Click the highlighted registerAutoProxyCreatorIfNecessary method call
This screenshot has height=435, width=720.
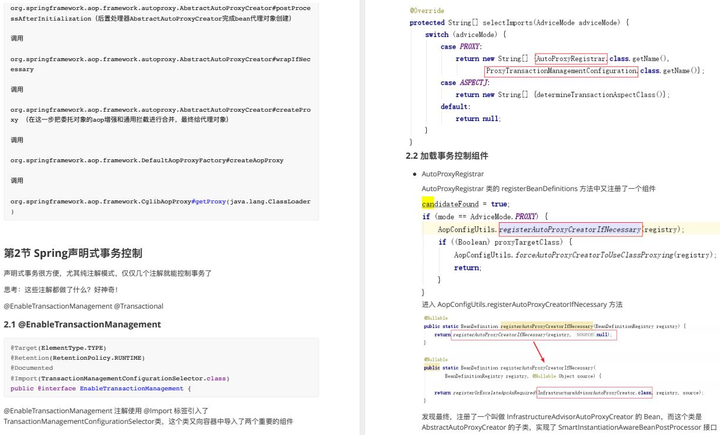click(569, 229)
